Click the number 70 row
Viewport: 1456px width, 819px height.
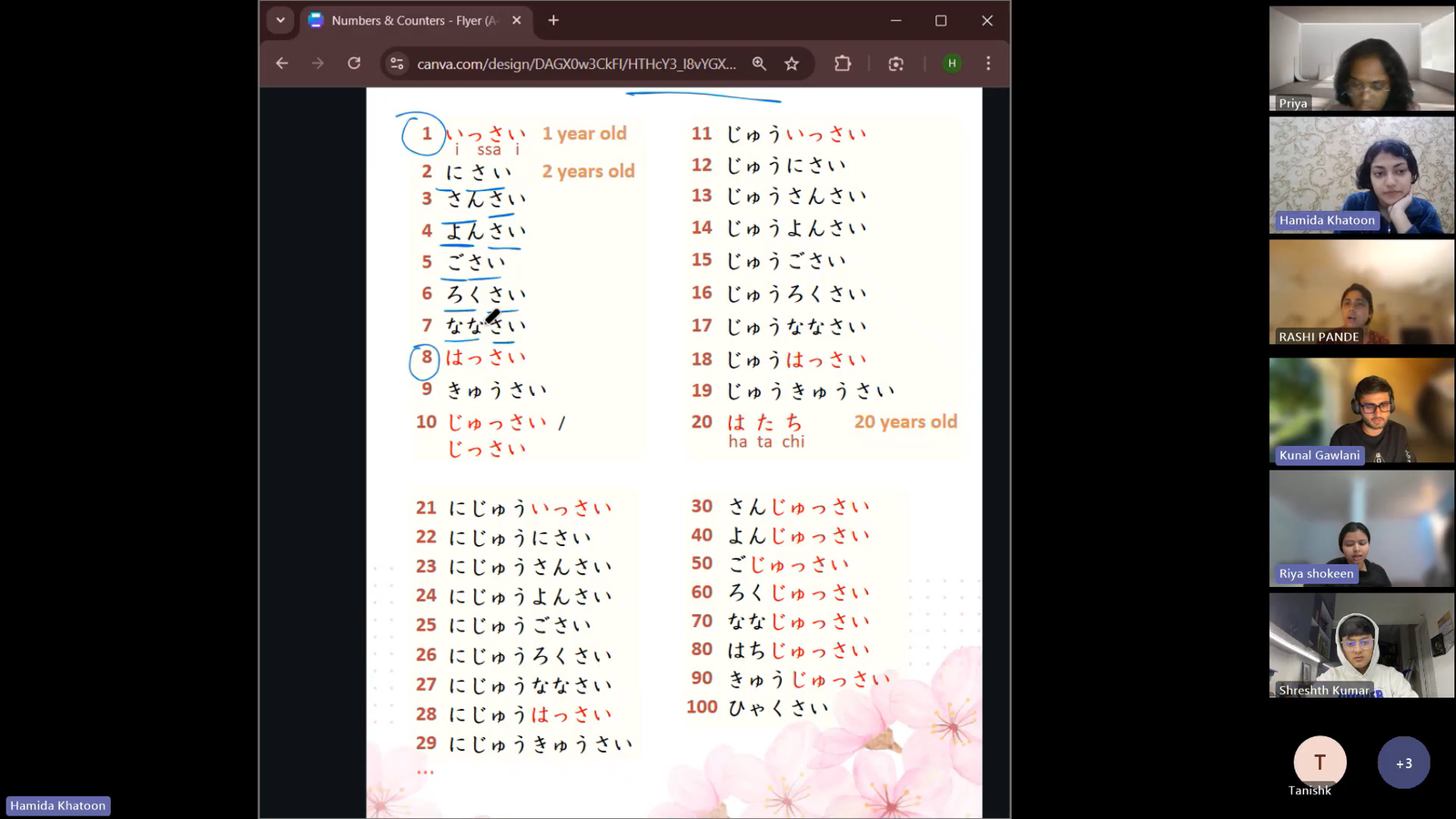pos(781,621)
